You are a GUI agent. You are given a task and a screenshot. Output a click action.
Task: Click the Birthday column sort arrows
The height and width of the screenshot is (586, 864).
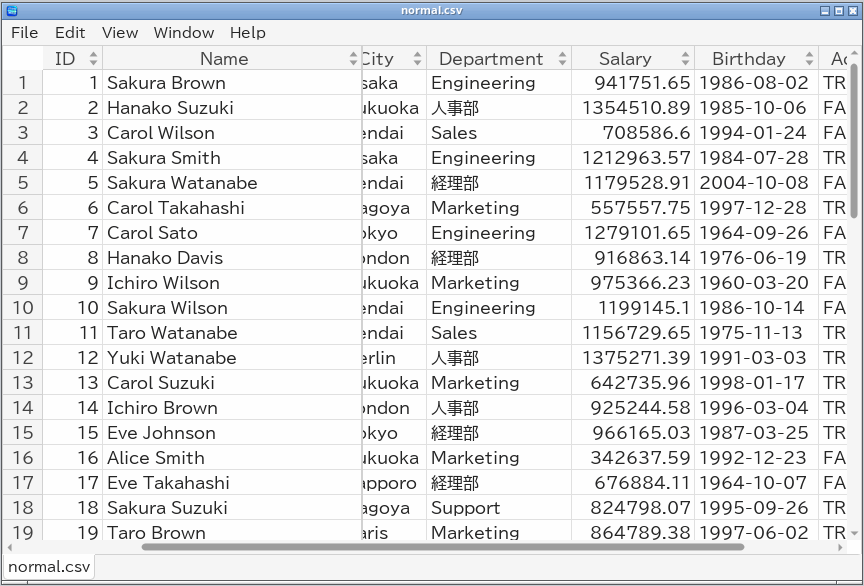tap(809, 58)
